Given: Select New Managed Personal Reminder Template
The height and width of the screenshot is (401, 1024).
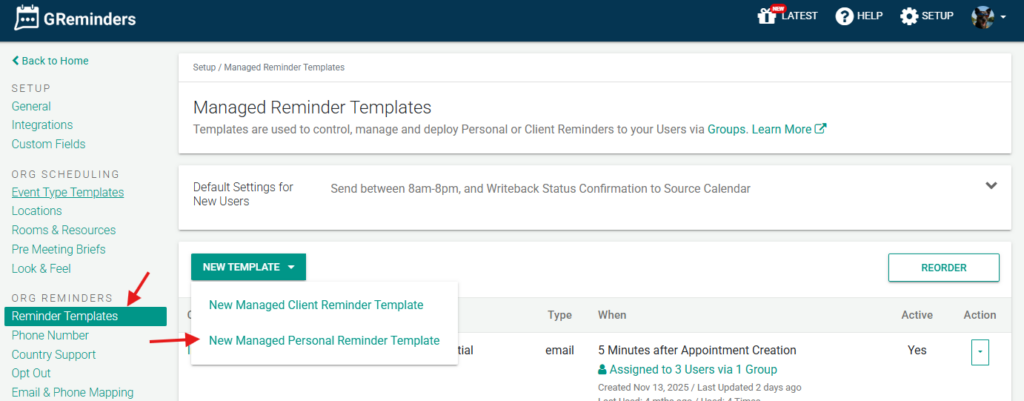Looking at the screenshot, I should pyautogui.click(x=323, y=340).
